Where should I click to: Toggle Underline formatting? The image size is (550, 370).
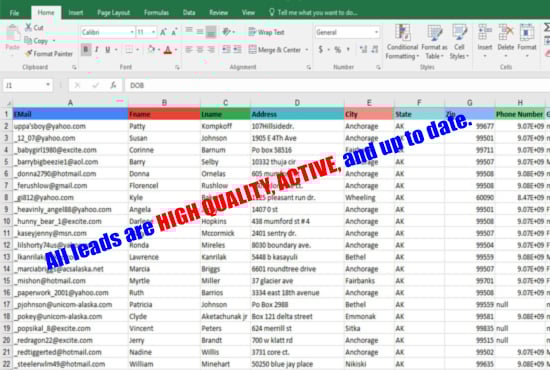coord(108,49)
